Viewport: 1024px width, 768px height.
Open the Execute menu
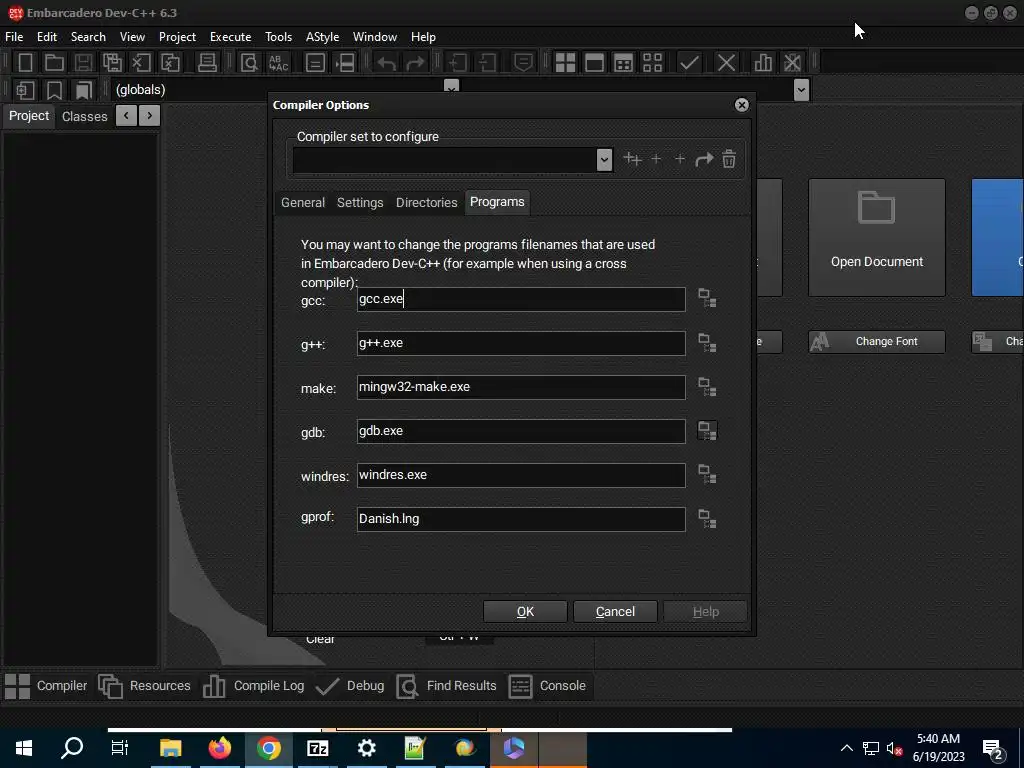(x=231, y=37)
